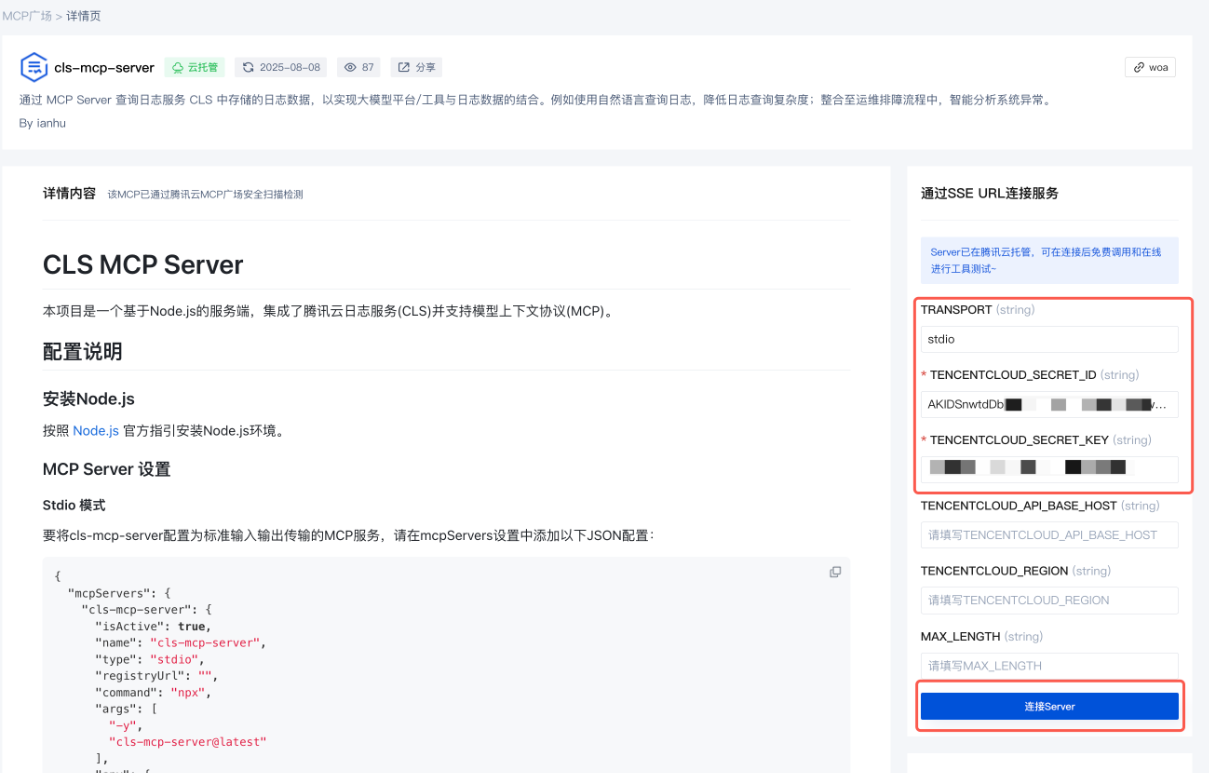Screen dimensions: 1209x773
Task: Click the MAX_LENGTH input field
Action: pos(1049,665)
